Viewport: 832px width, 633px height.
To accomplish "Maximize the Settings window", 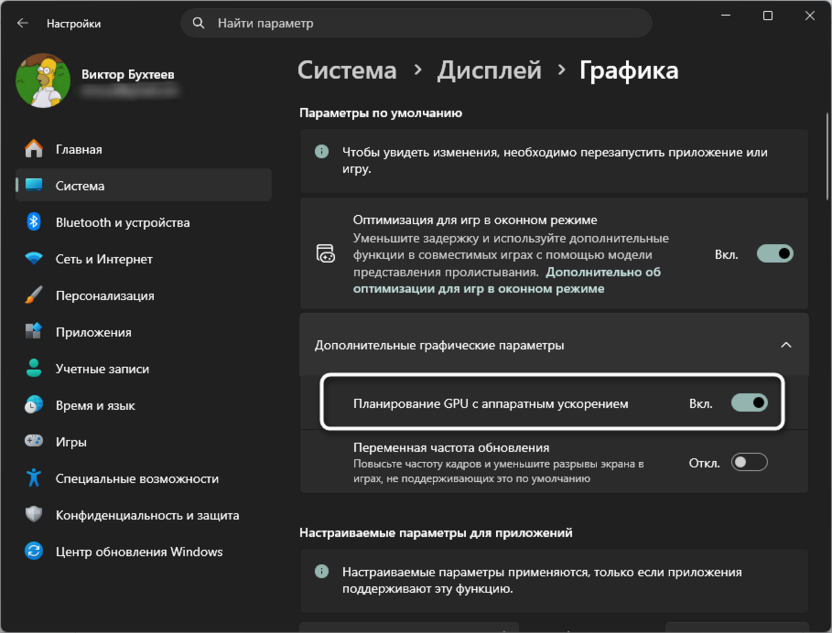I will point(768,15).
